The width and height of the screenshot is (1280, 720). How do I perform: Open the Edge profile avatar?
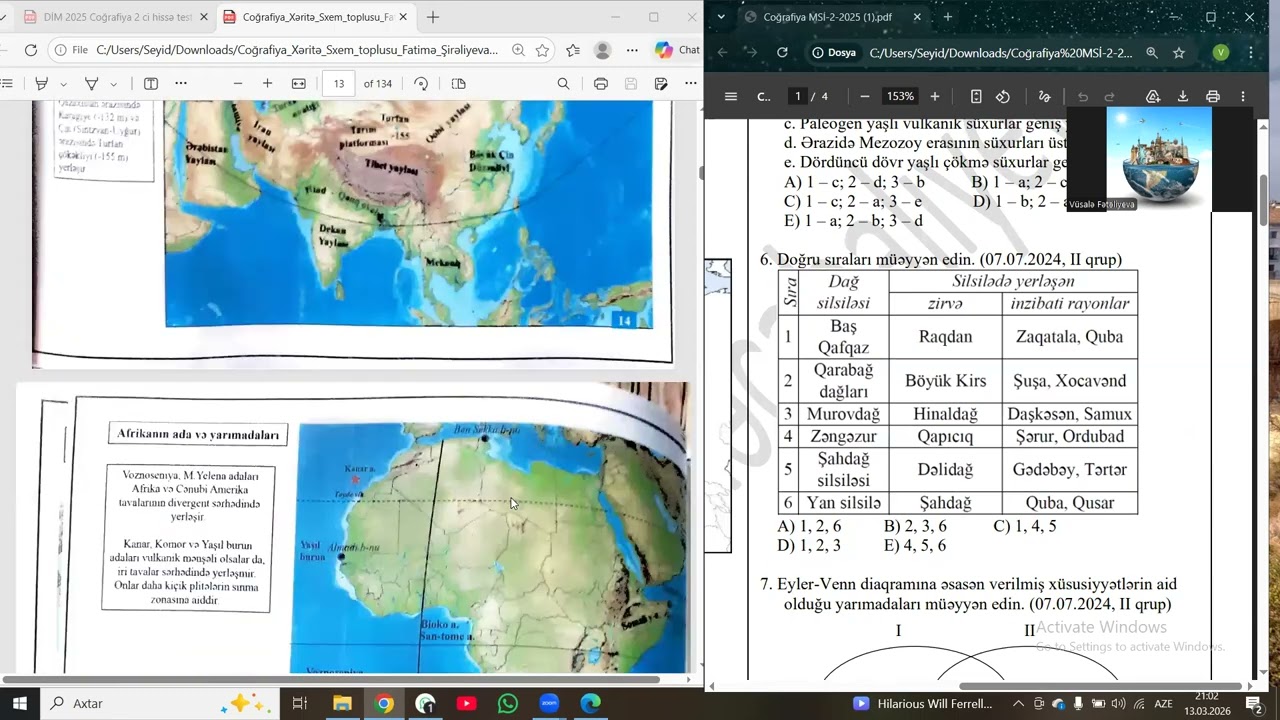coord(602,50)
